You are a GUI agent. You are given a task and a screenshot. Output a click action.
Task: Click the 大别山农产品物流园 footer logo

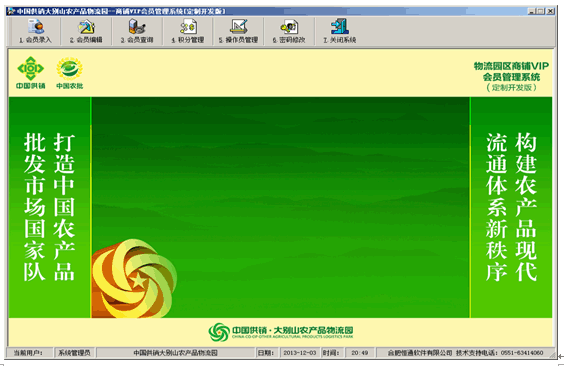[281, 331]
